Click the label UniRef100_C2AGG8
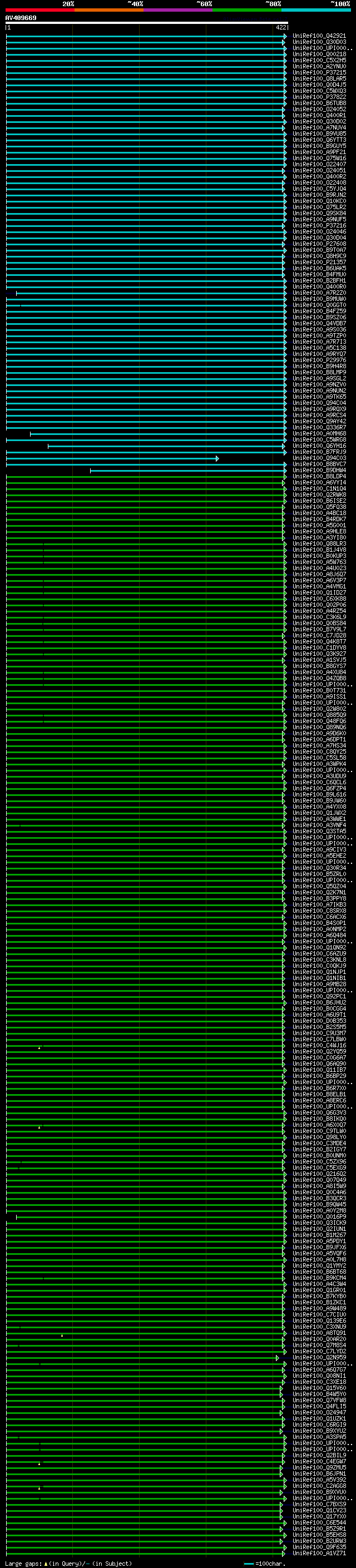This screenshot has height=1568, width=356. point(319,1486)
